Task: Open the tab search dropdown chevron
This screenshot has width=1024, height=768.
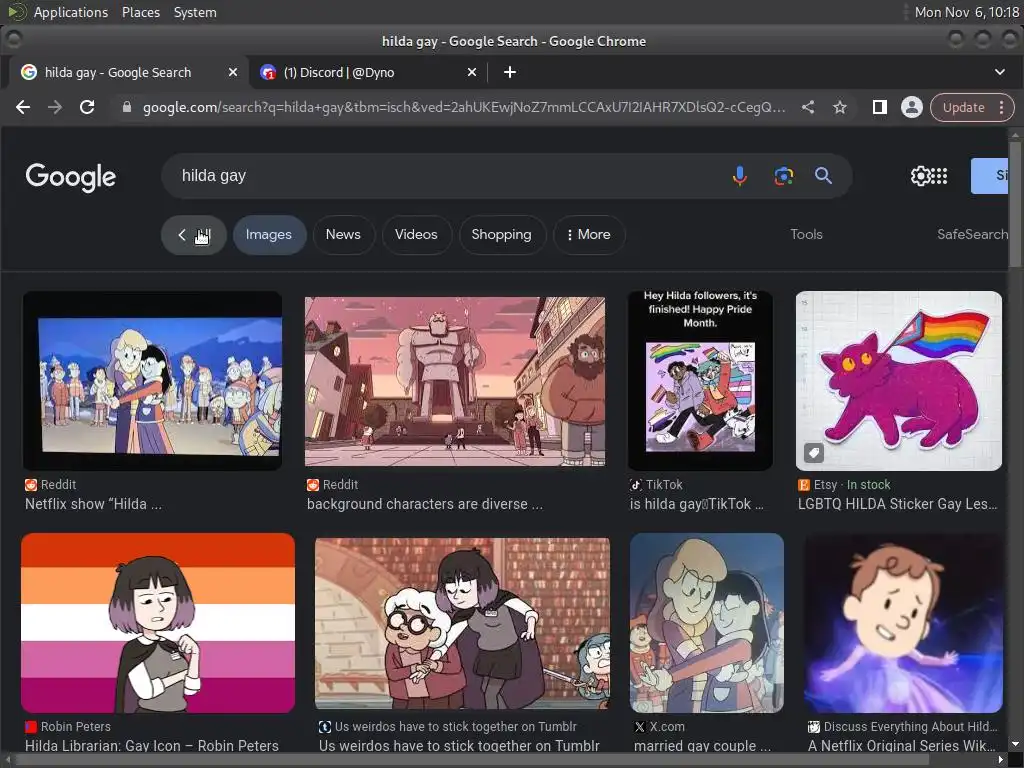Action: (x=1000, y=72)
